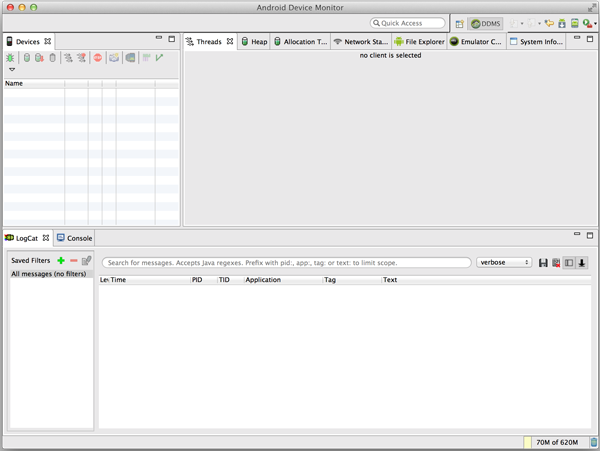600x451 pixels.
Task: Click Dump HPROF file icon
Action: pos(39,58)
